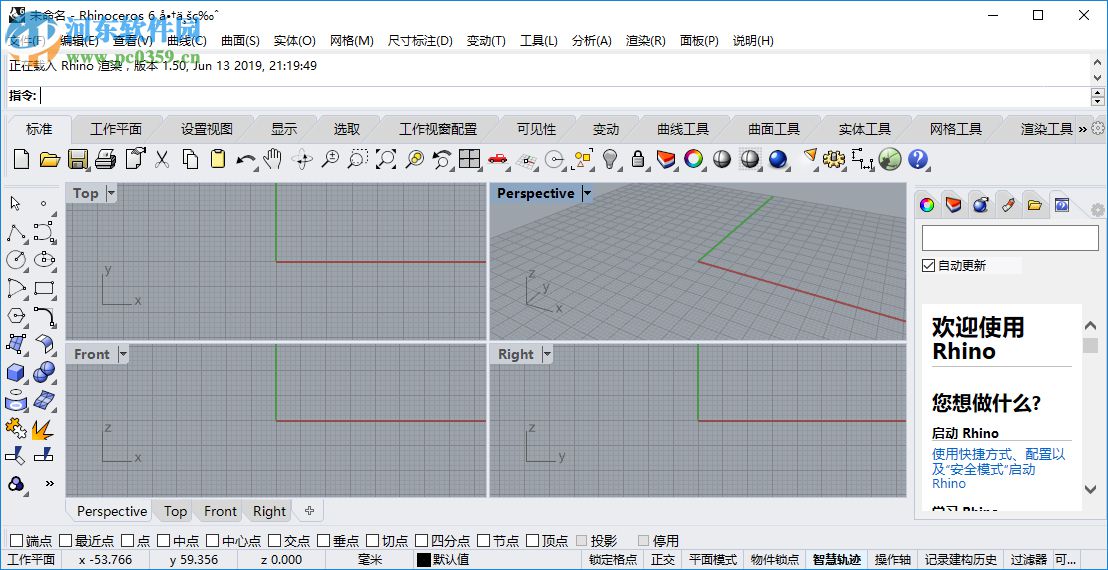Toggle 智慧轨迹 in status bar
1108x570 pixels.
(837, 560)
